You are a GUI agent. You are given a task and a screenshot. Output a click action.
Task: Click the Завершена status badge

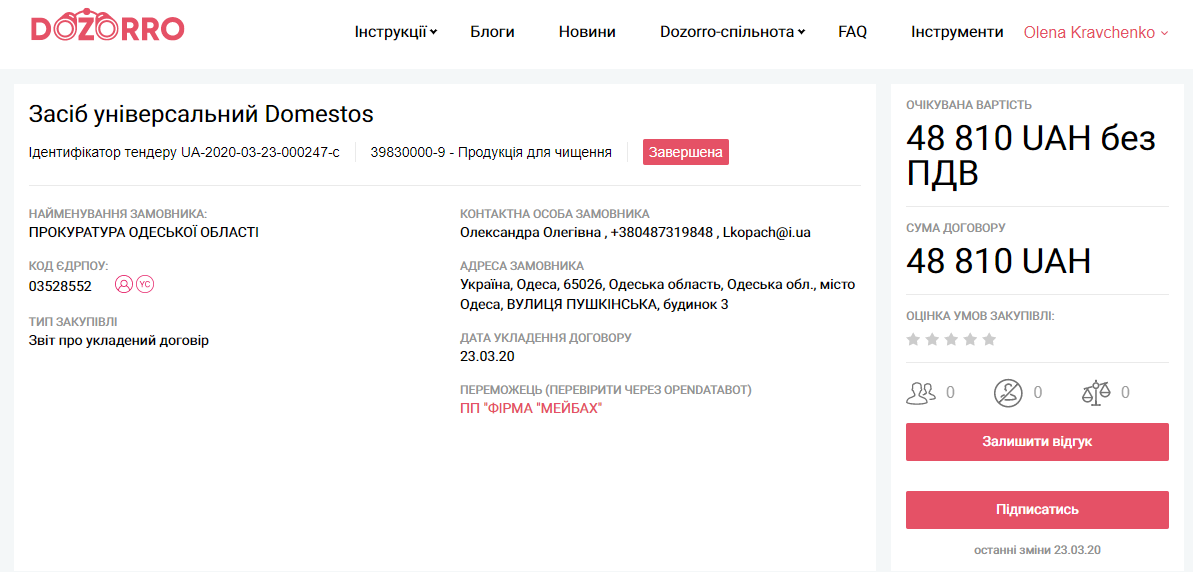pos(686,152)
